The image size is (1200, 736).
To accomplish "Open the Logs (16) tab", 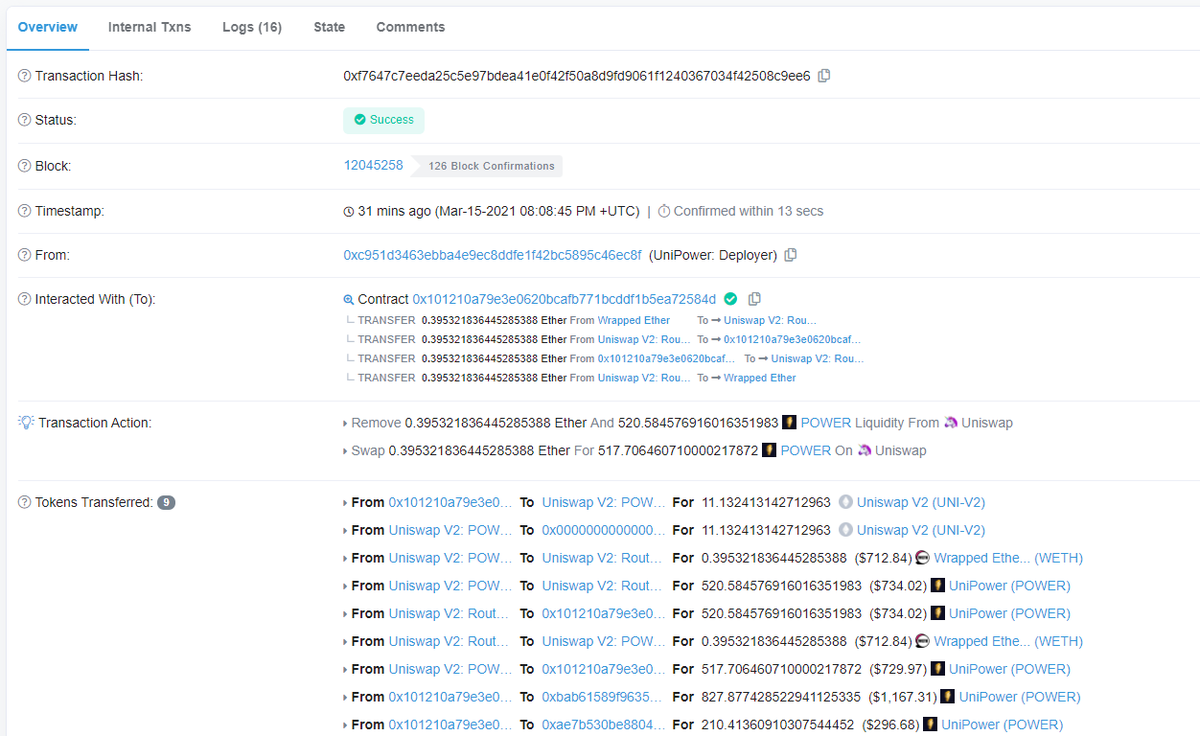I will [252, 27].
